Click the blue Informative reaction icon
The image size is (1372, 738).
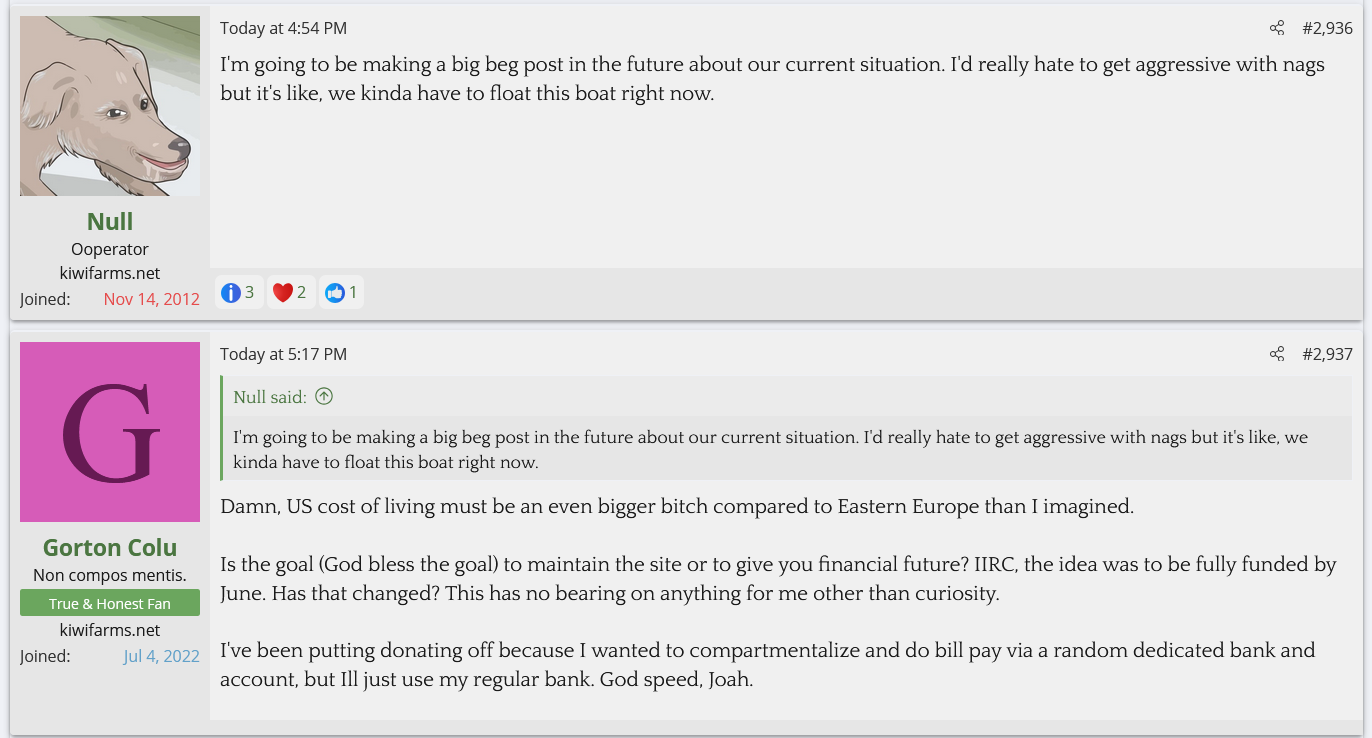231,292
